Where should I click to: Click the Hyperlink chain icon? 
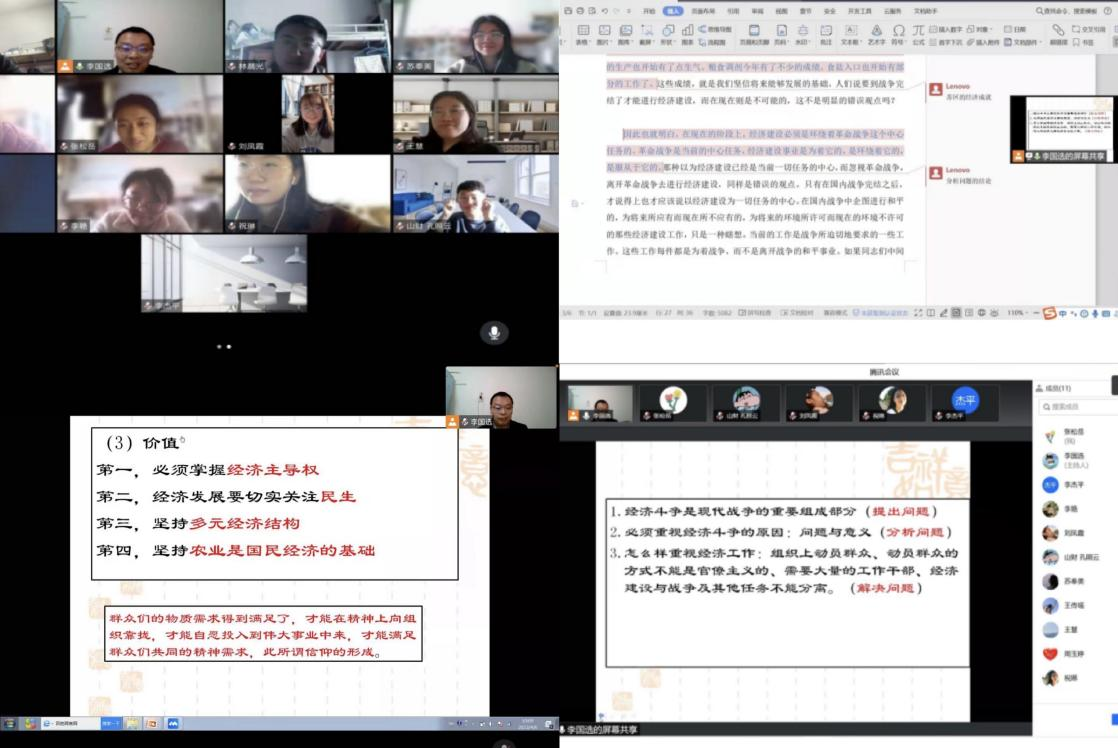click(x=1058, y=29)
